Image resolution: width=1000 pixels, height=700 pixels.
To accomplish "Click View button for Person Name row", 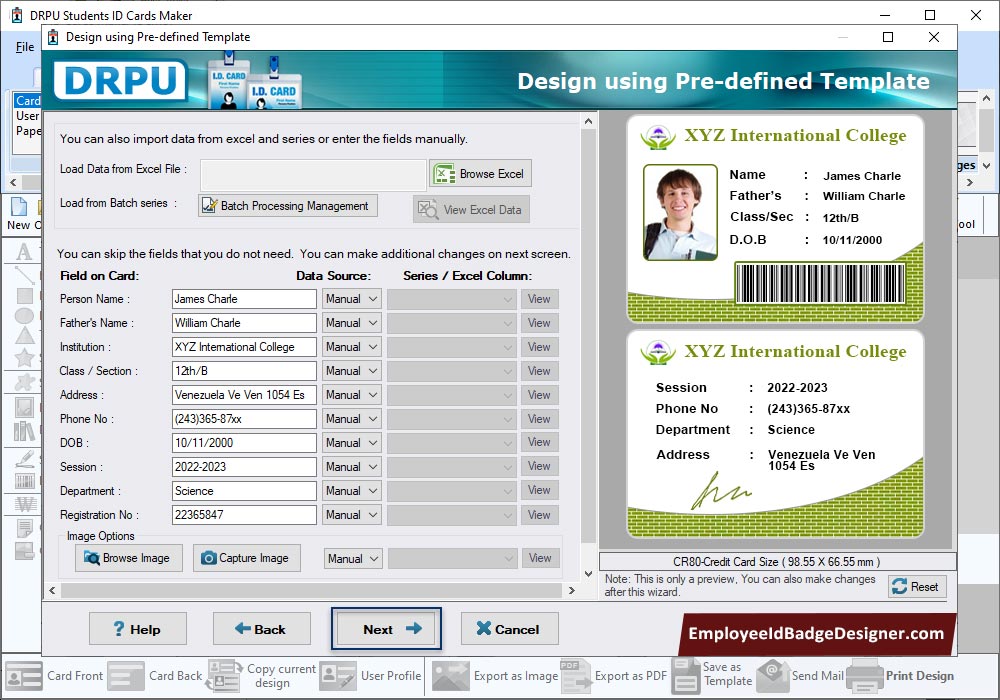I will (540, 299).
